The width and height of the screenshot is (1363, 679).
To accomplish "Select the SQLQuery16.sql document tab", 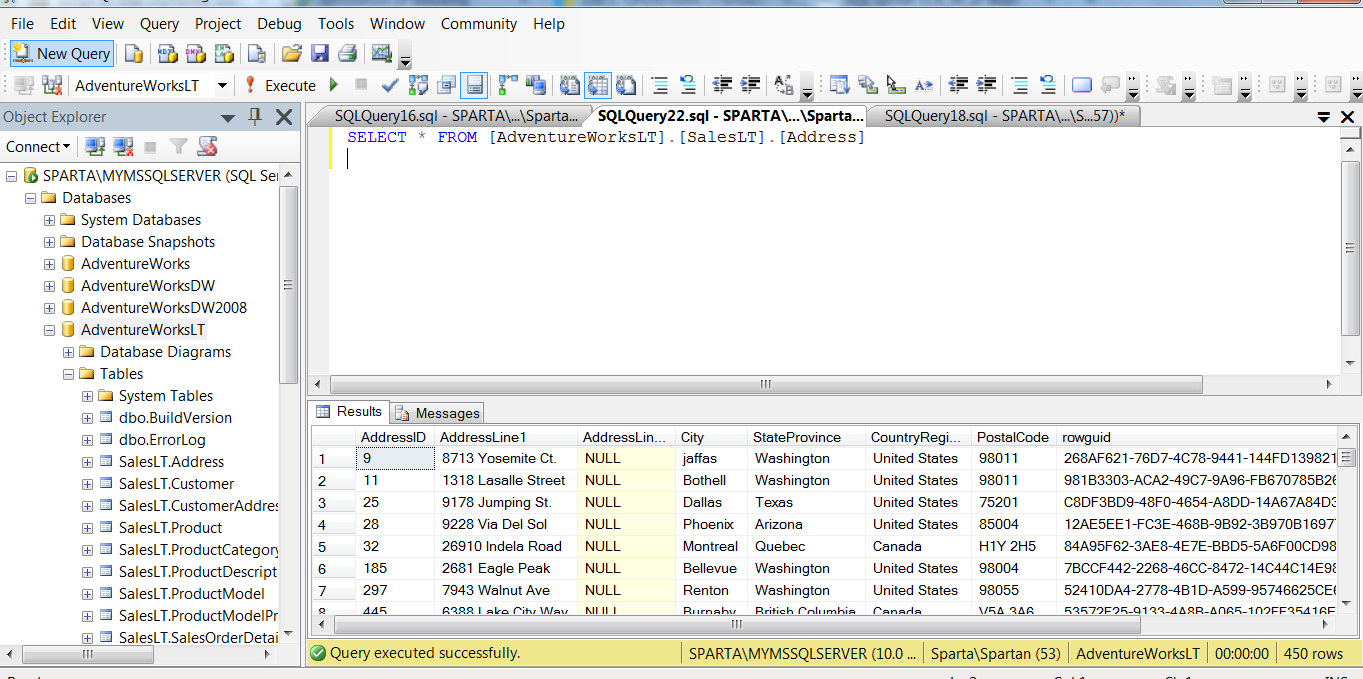I will (x=455, y=116).
